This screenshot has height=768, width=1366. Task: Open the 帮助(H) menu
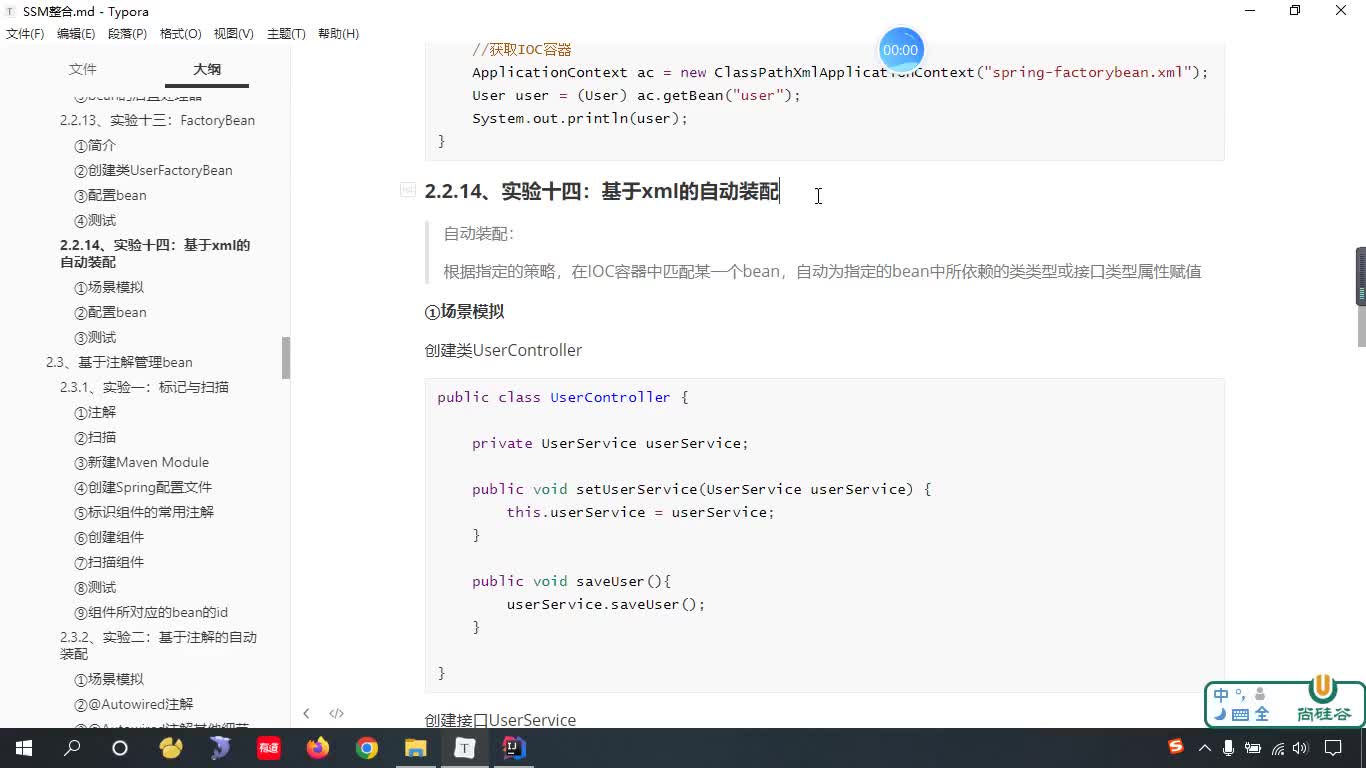(x=338, y=34)
